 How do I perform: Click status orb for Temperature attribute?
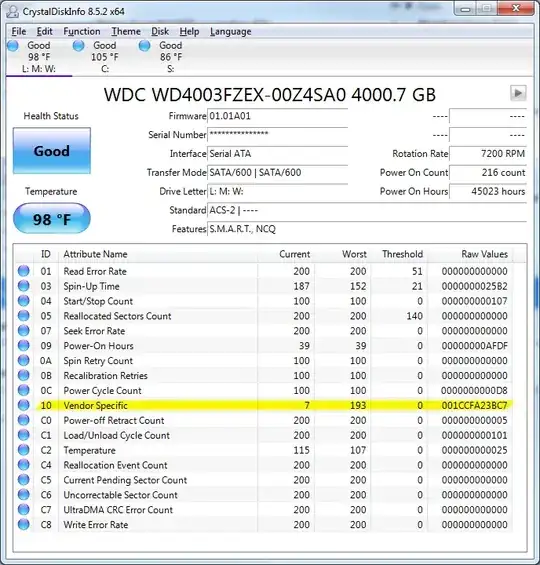(24, 450)
